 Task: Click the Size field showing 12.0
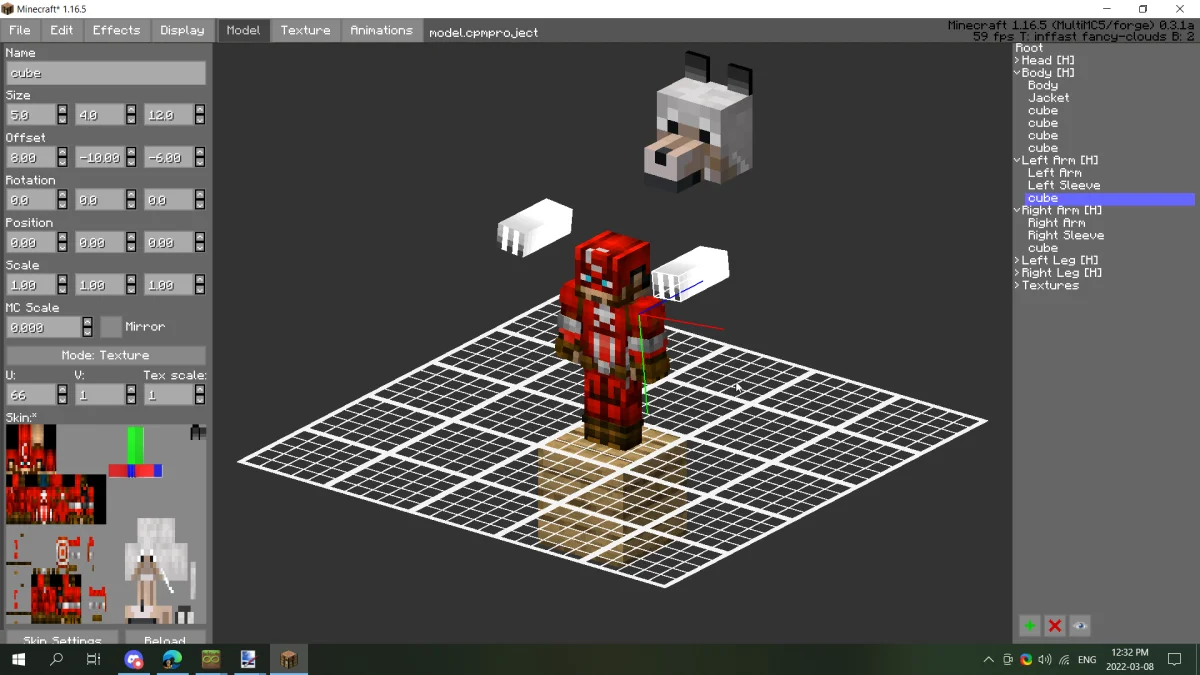point(168,115)
